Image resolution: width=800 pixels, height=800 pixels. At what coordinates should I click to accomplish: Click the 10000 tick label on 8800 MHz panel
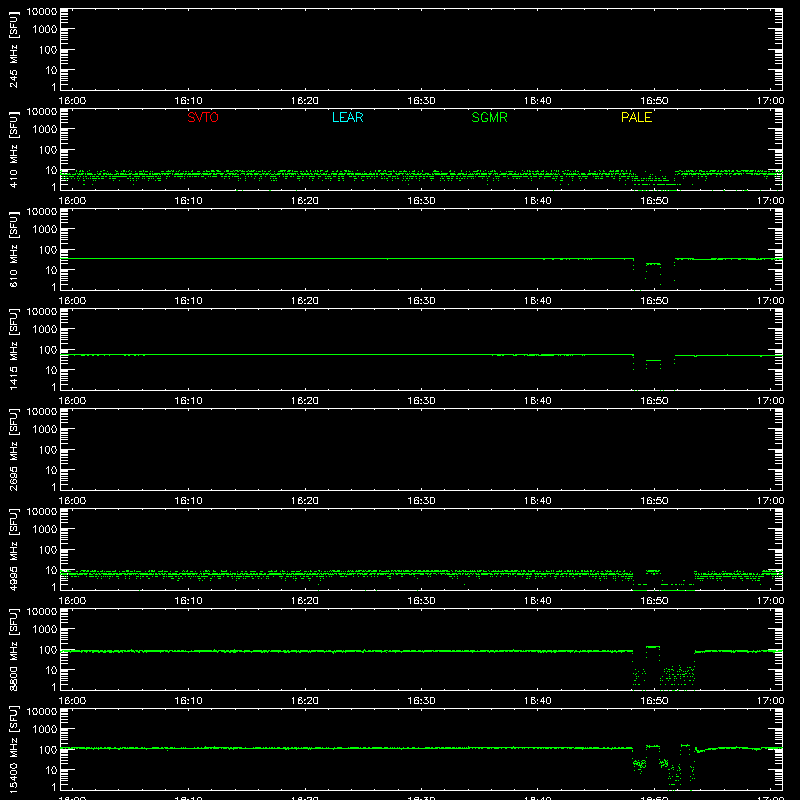pos(42,612)
